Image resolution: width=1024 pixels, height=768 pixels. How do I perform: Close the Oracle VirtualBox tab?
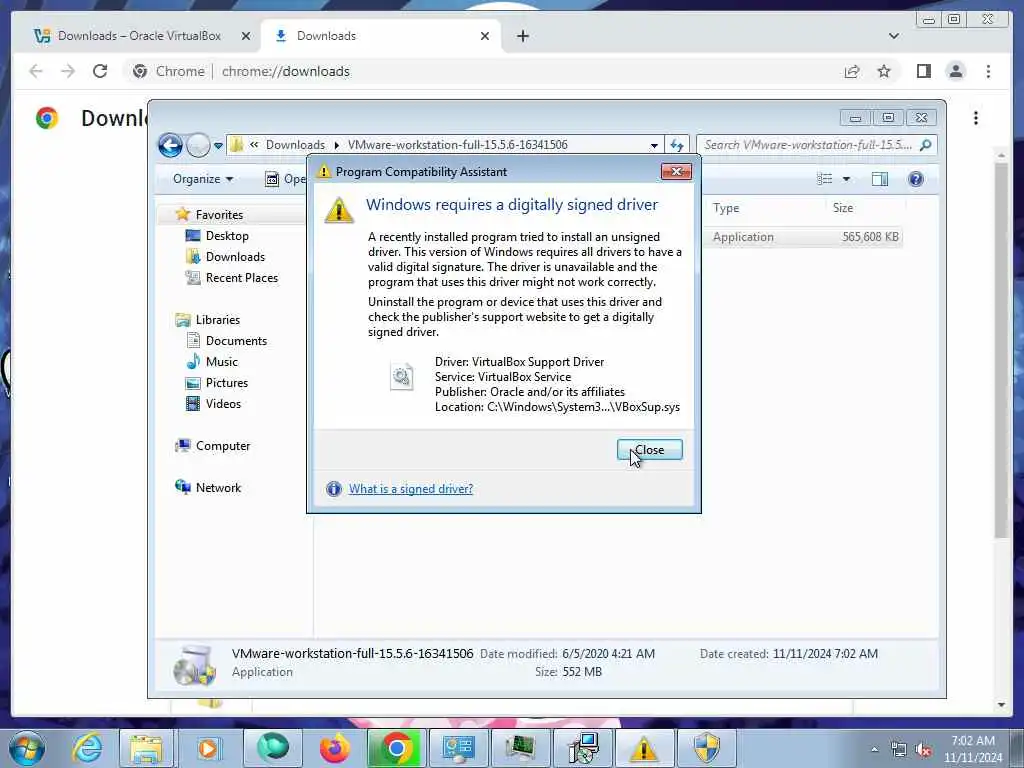(246, 37)
